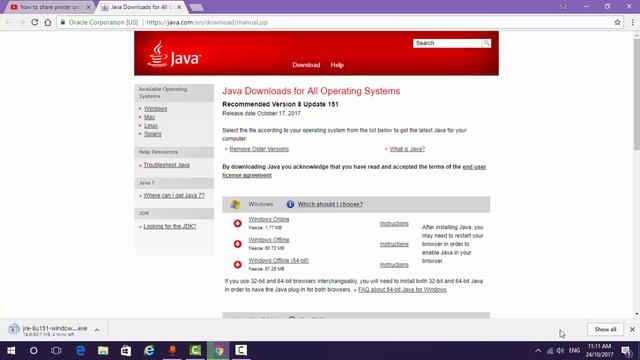Click the magnifier icon in Java search
The image size is (640, 360).
pos(486,43)
